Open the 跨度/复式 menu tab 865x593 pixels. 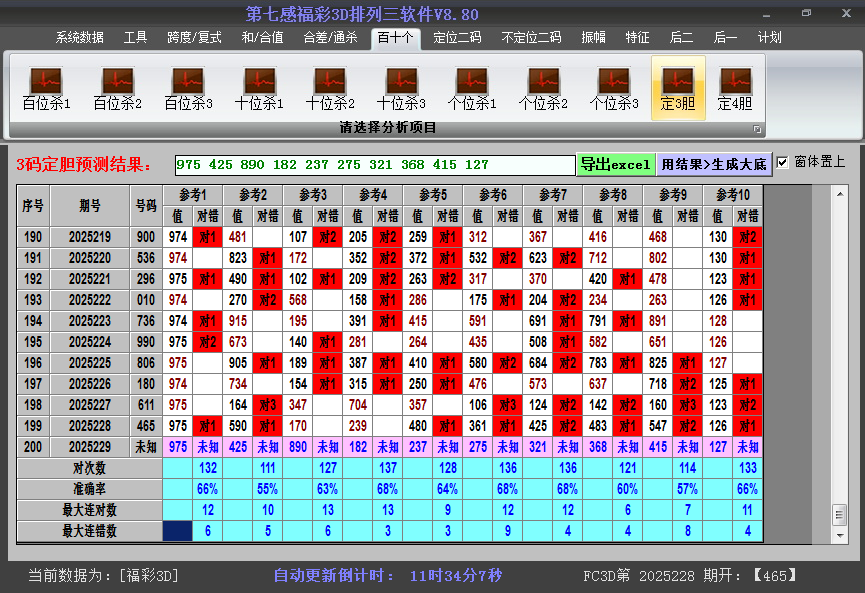(x=194, y=38)
